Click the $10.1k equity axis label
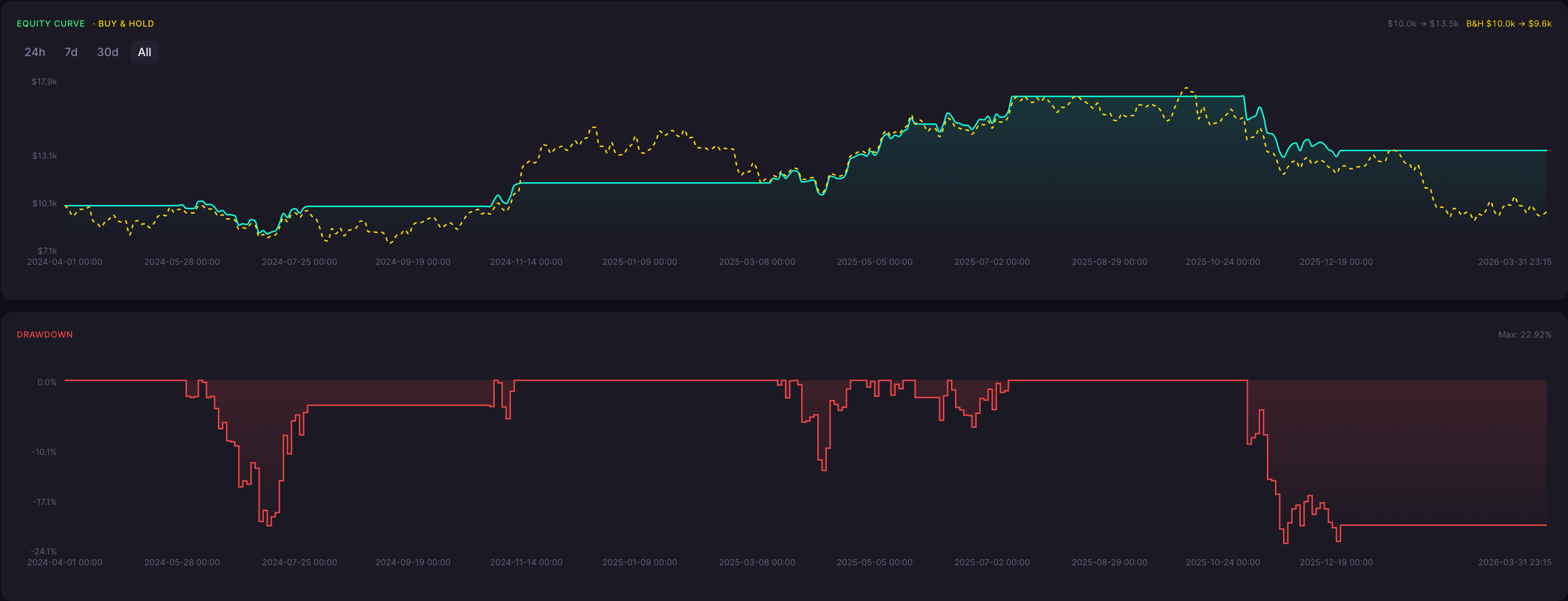 [44, 203]
